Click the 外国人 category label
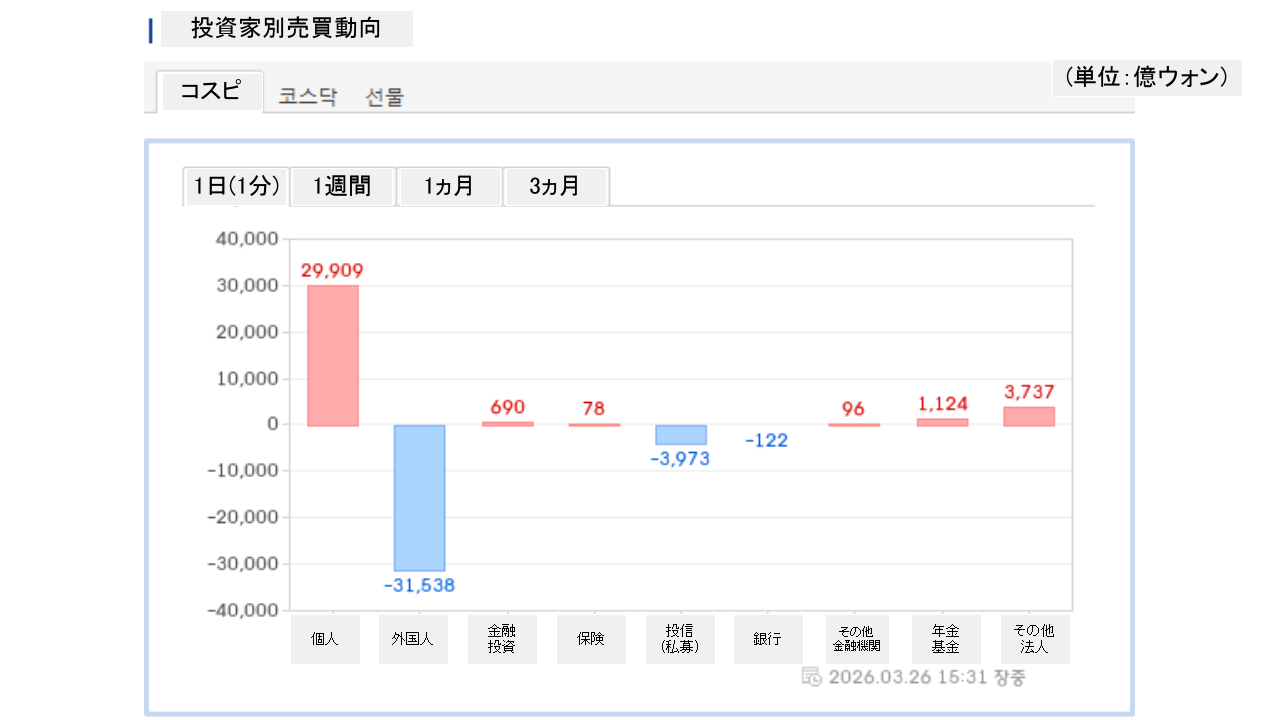1280x720 pixels. pyautogui.click(x=413, y=639)
